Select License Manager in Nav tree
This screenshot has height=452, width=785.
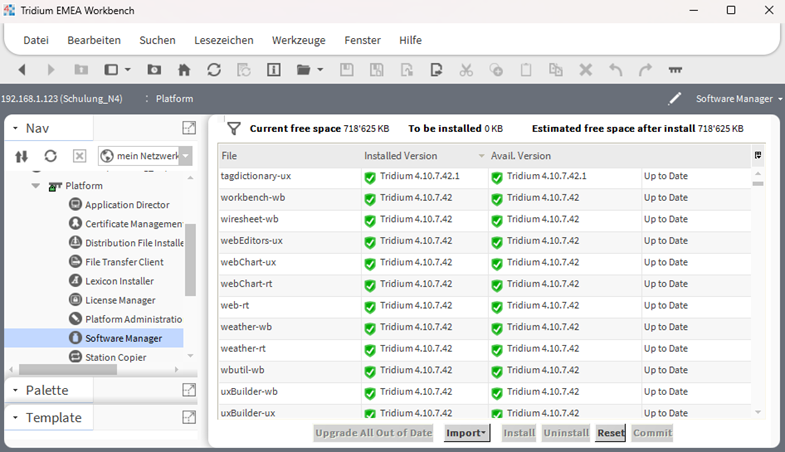[120, 300]
